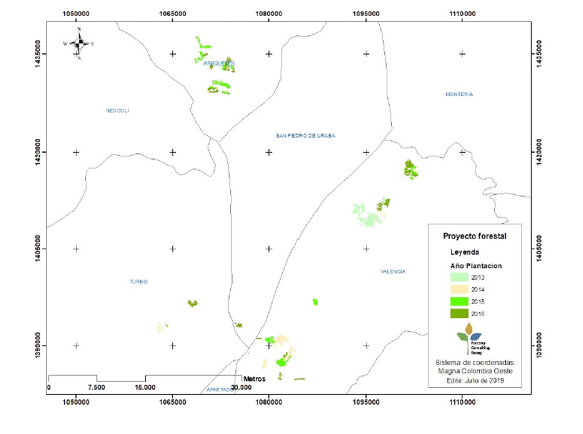Viewport: 583px width, 434px height.
Task: Click the scale bar Metros label
Action: (254, 379)
